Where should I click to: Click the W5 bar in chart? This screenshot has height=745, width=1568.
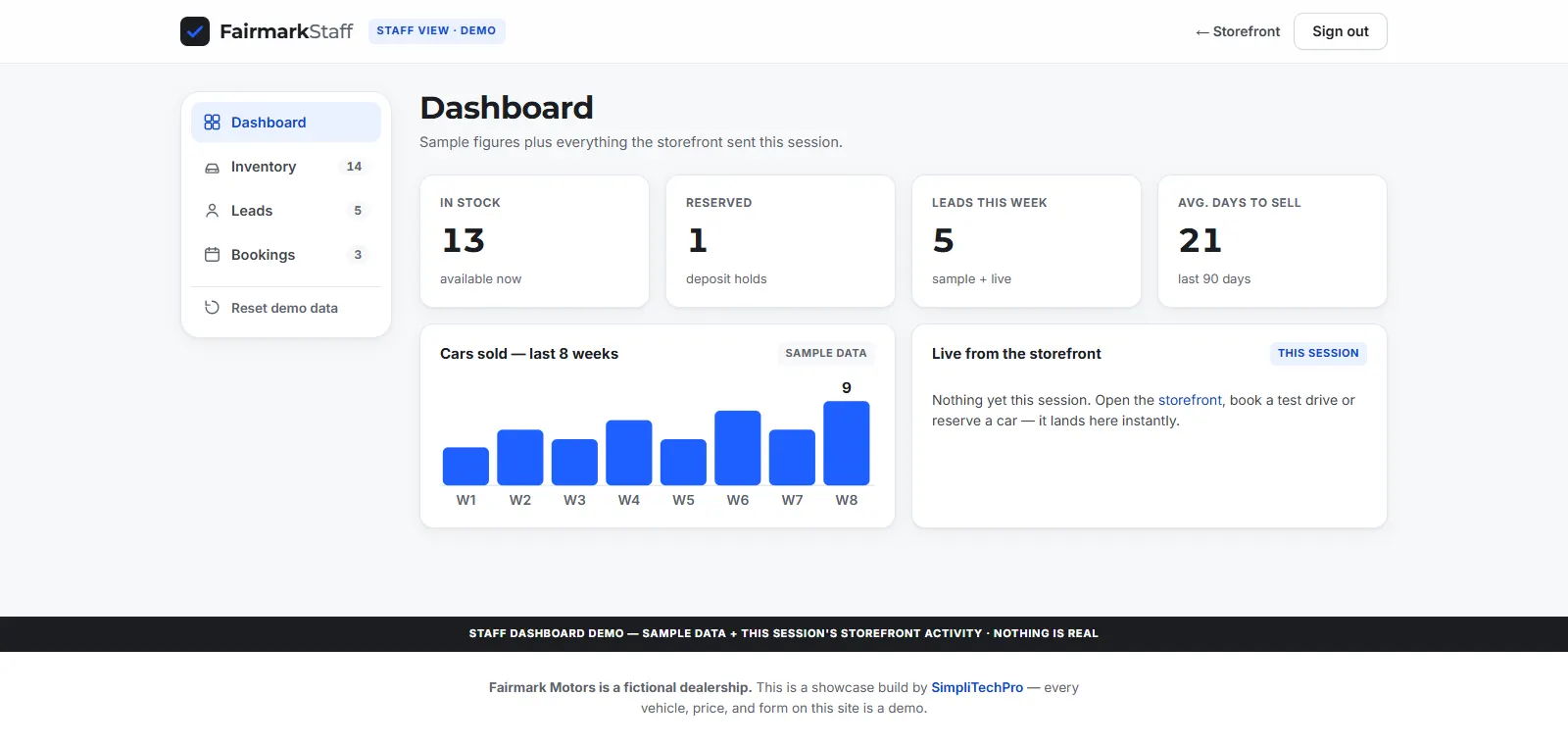click(683, 463)
